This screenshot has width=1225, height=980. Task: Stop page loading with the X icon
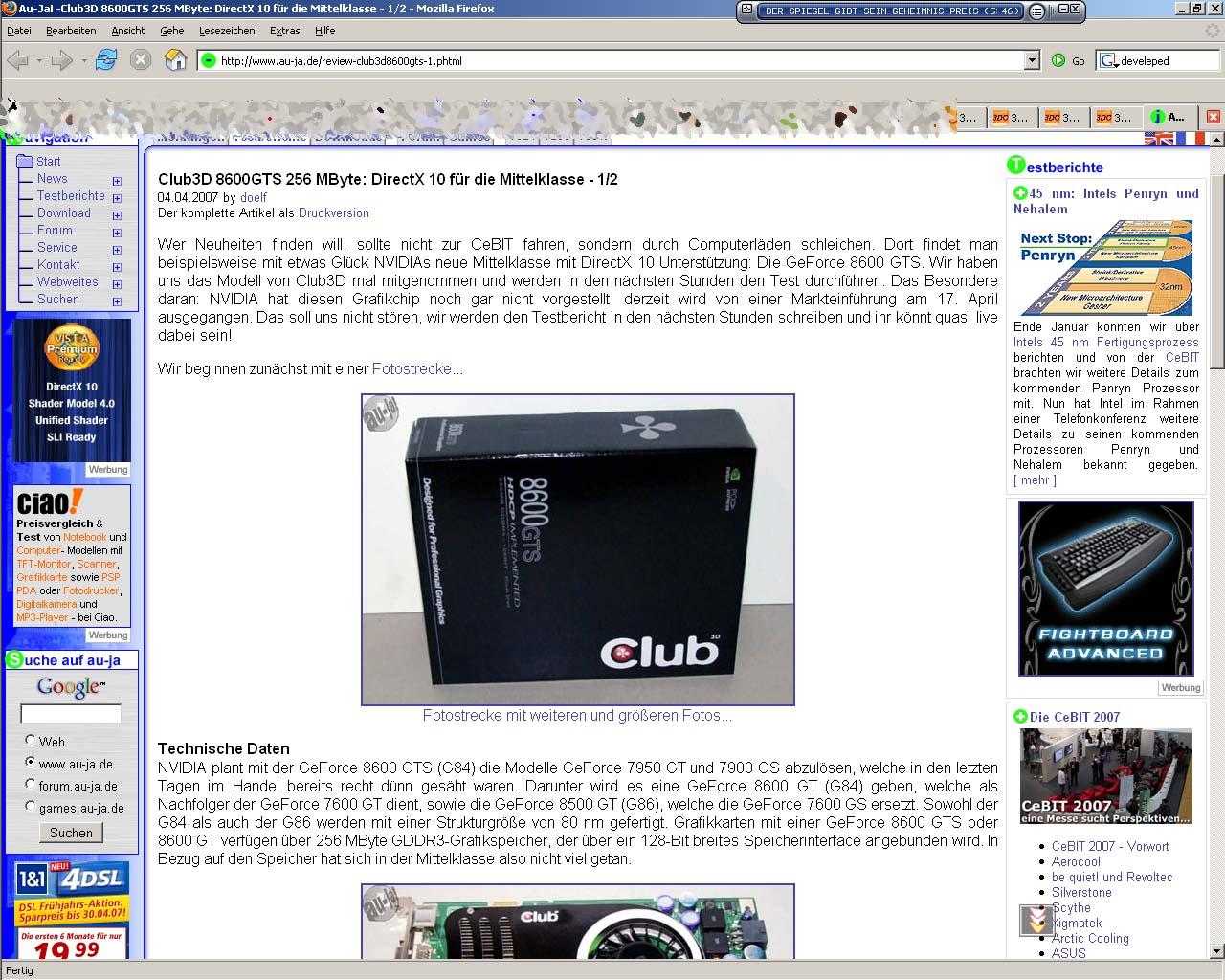point(141,60)
